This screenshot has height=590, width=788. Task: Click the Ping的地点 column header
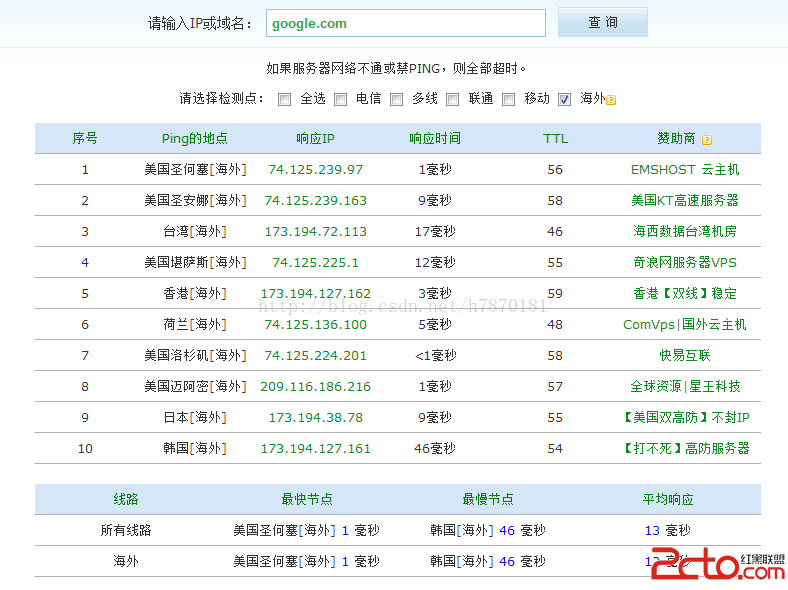point(194,139)
